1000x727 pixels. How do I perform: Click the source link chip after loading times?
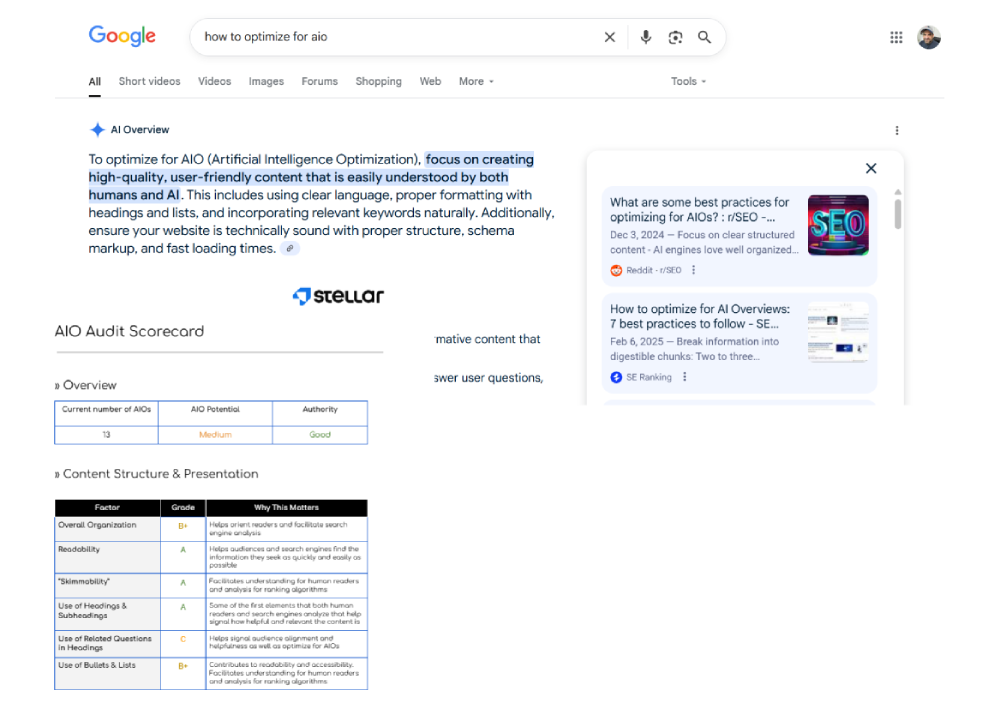point(290,249)
